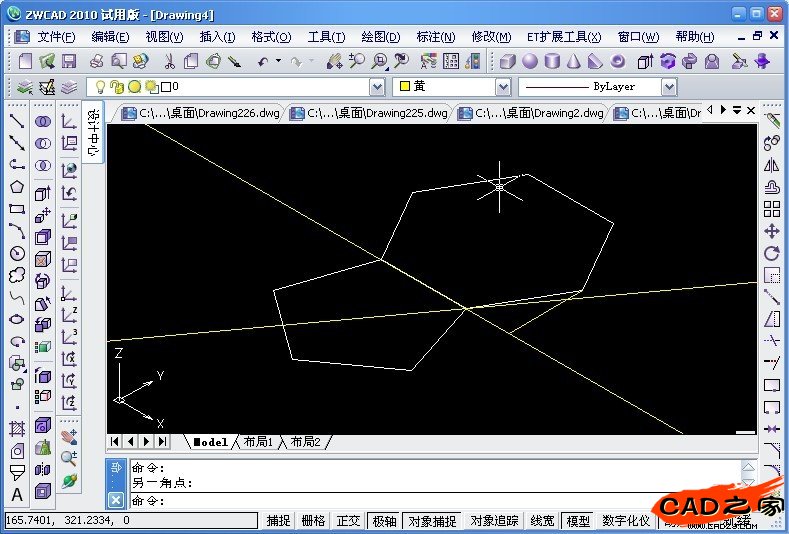
Task: Close the command line panel
Action: click(x=116, y=500)
